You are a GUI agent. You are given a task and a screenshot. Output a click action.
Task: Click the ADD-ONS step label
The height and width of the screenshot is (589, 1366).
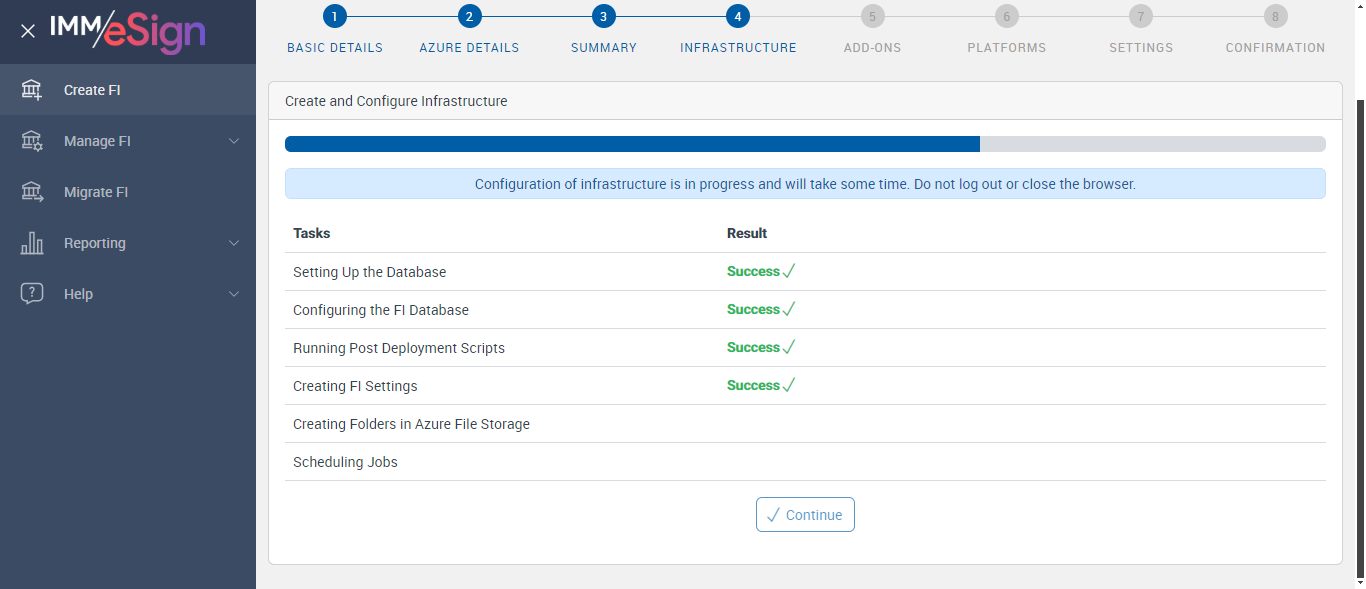click(x=872, y=48)
